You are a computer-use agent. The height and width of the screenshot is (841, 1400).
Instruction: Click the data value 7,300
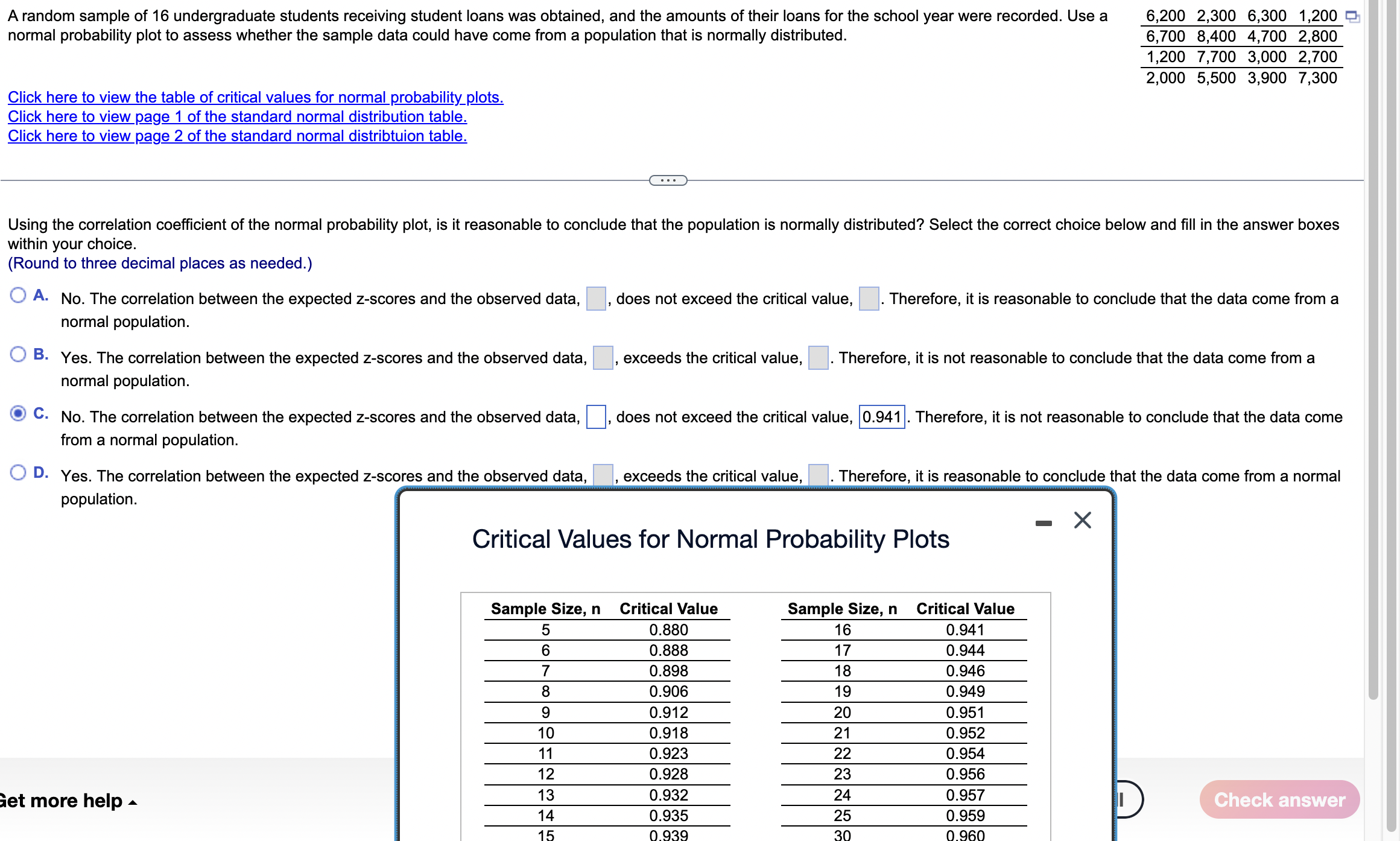tap(1317, 78)
